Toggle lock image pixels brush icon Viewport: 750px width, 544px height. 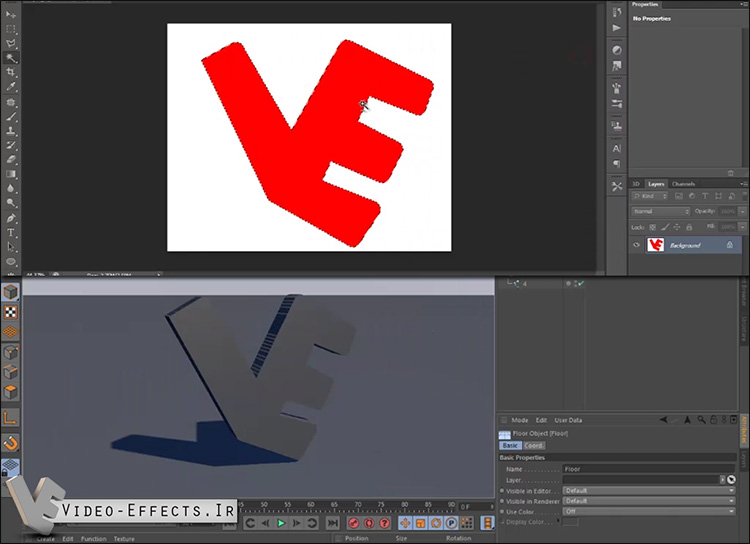coord(665,227)
